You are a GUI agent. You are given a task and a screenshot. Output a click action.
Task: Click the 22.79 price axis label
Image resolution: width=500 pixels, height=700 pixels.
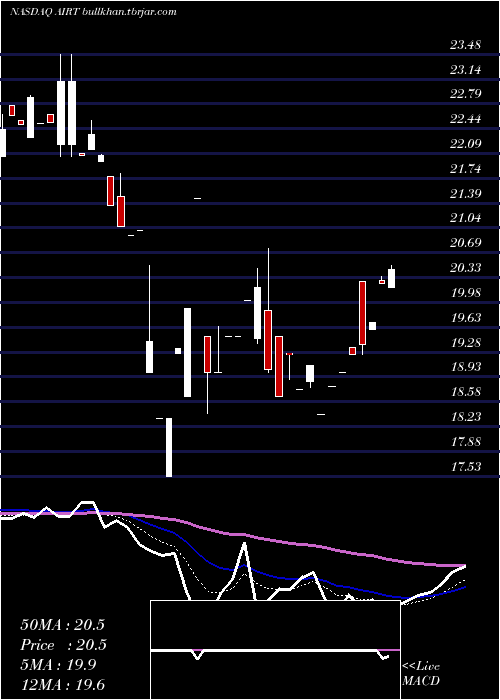coord(466,94)
